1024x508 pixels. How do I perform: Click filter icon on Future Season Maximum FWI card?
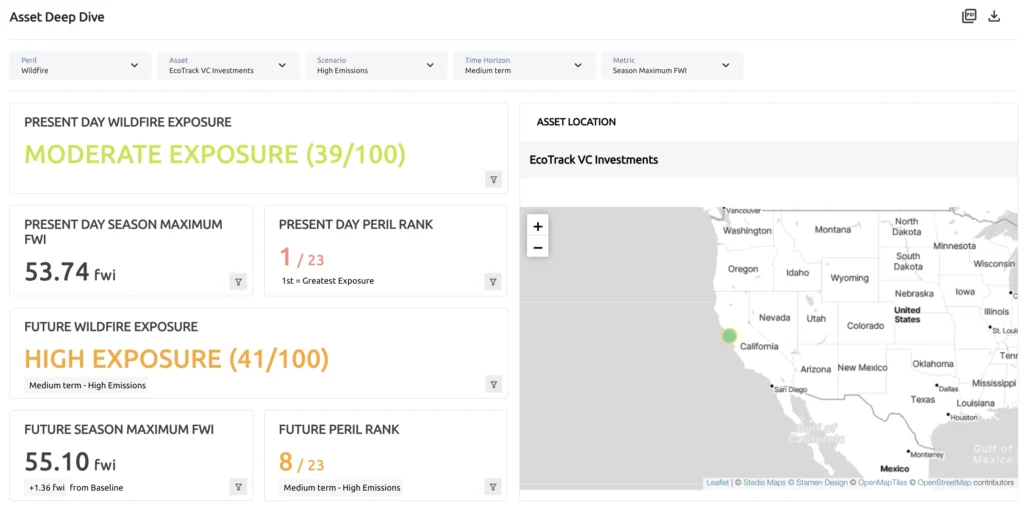click(x=238, y=487)
